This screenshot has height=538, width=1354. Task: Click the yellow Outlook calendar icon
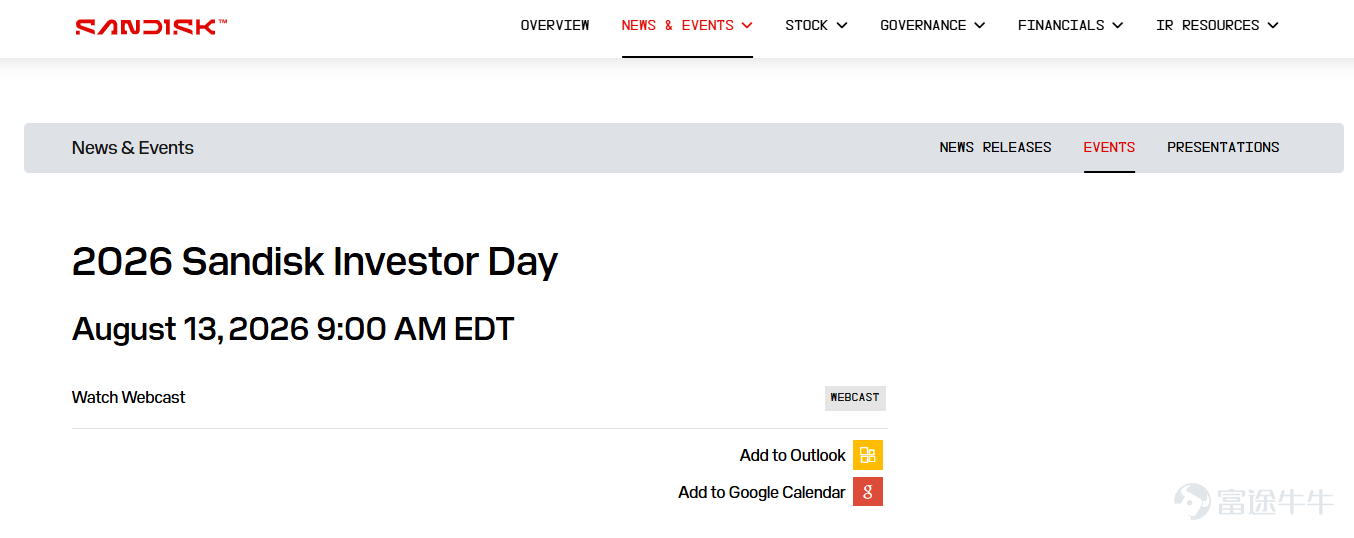(868, 455)
